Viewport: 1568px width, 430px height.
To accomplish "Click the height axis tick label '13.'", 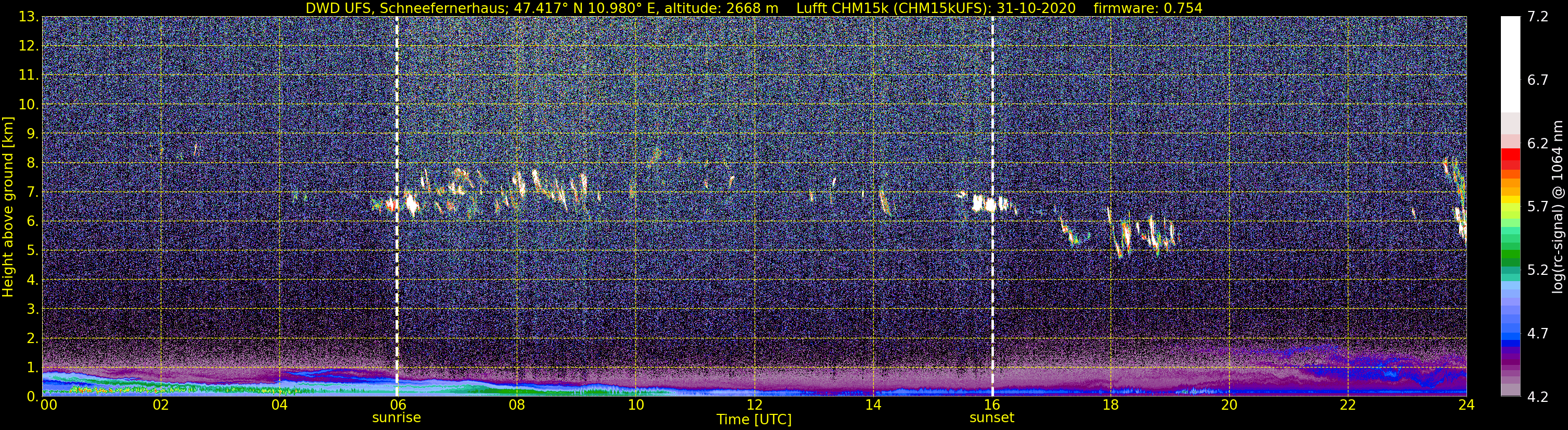I will click(x=29, y=17).
